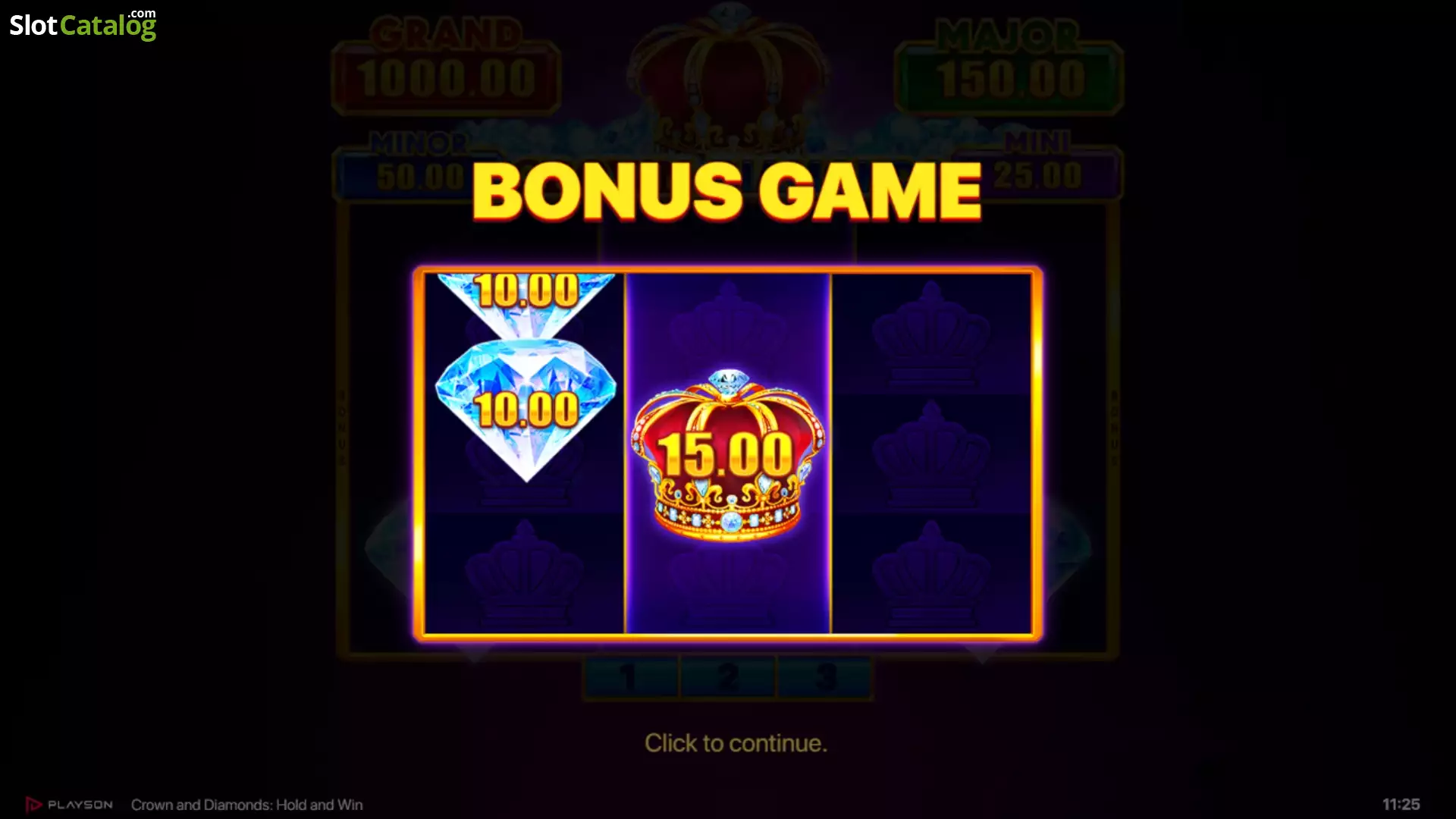Click respin counter box number 1
The height and width of the screenshot is (819, 1456).
click(631, 677)
